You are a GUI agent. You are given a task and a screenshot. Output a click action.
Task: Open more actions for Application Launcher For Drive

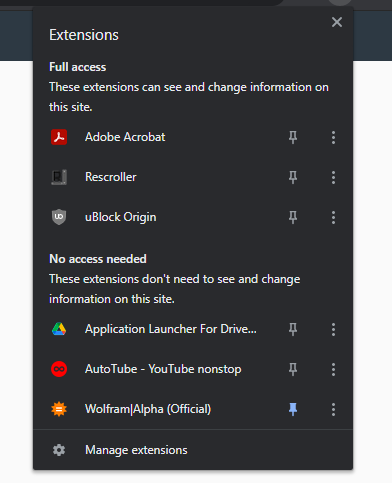(x=333, y=329)
